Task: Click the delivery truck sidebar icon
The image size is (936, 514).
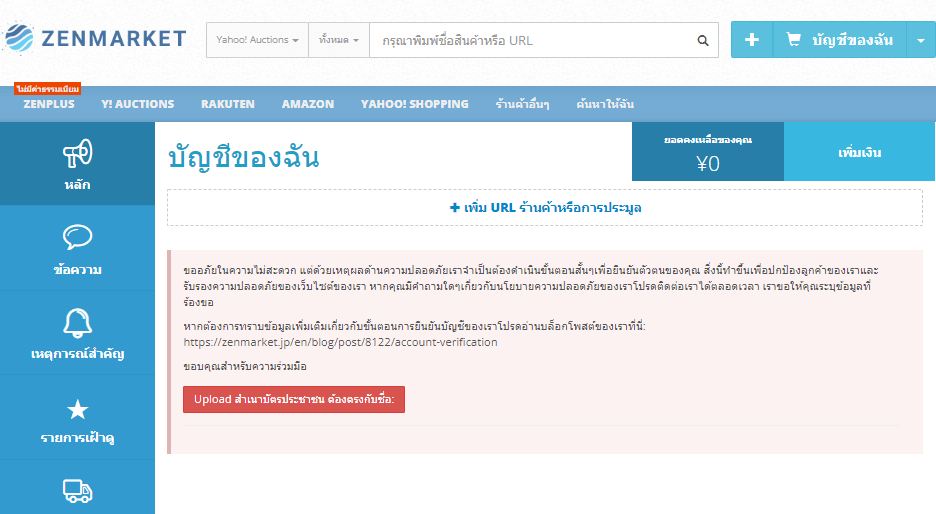Action: [x=78, y=491]
